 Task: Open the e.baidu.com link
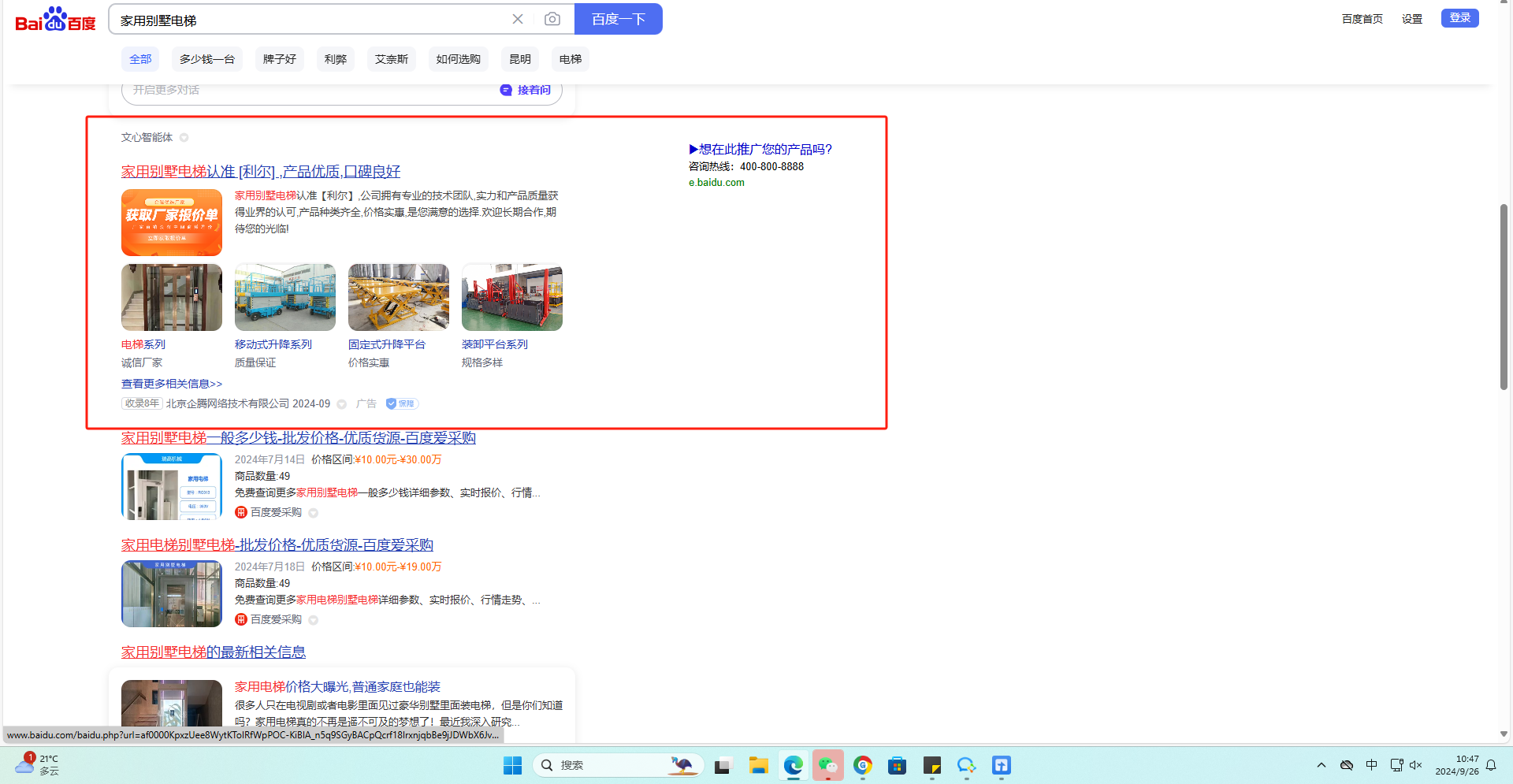716,183
